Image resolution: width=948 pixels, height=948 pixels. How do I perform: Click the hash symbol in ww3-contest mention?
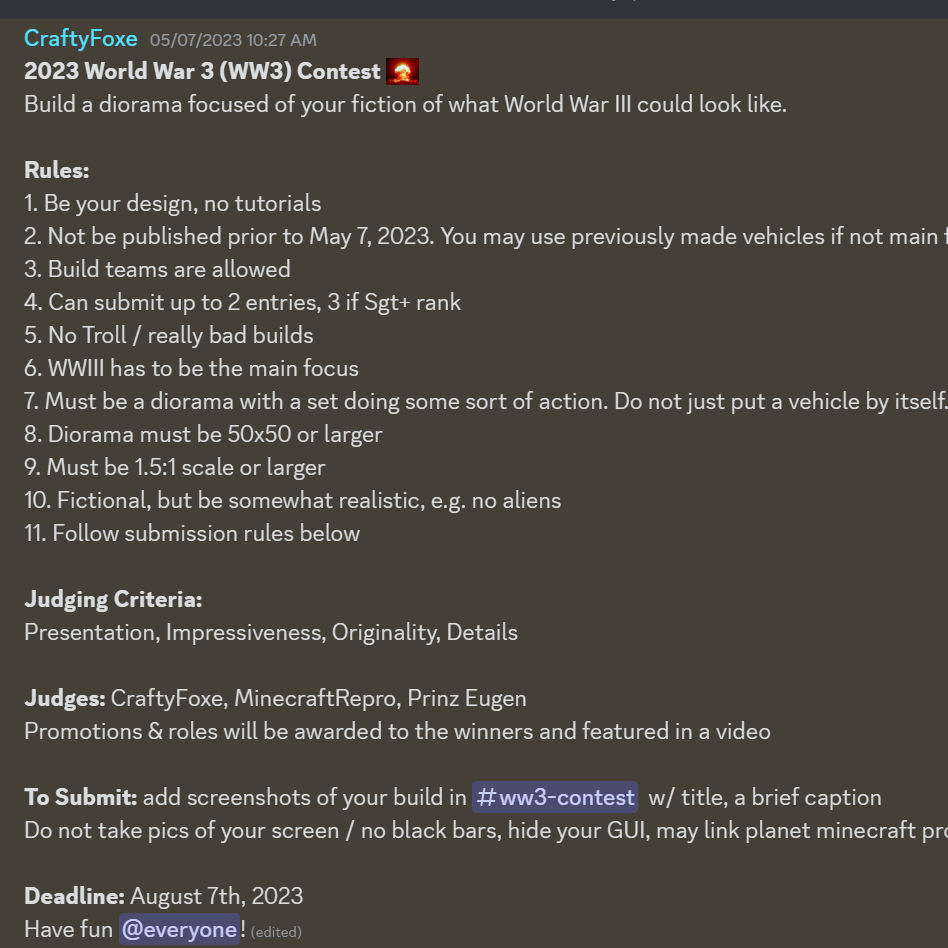click(487, 797)
